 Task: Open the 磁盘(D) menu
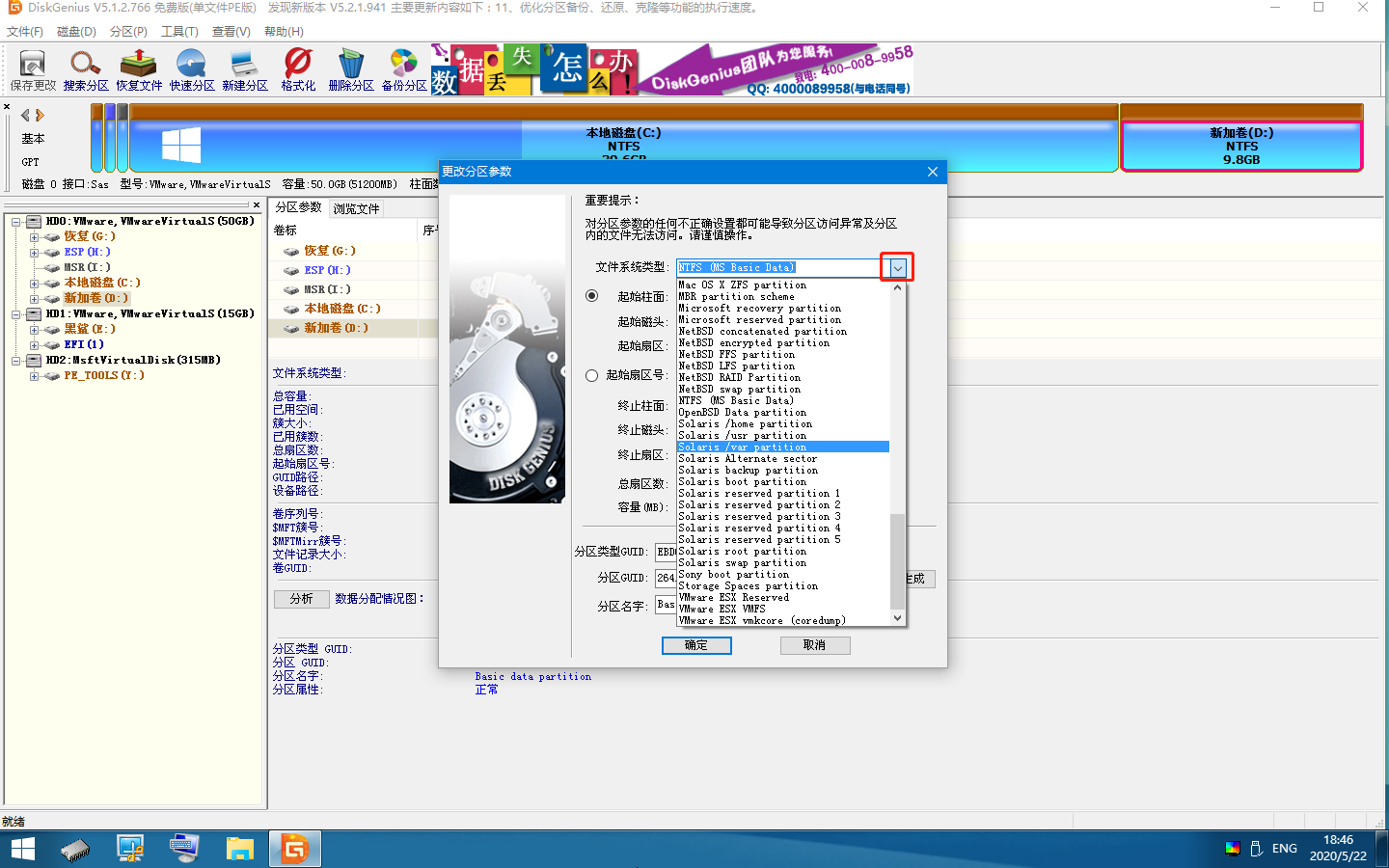coord(76,31)
